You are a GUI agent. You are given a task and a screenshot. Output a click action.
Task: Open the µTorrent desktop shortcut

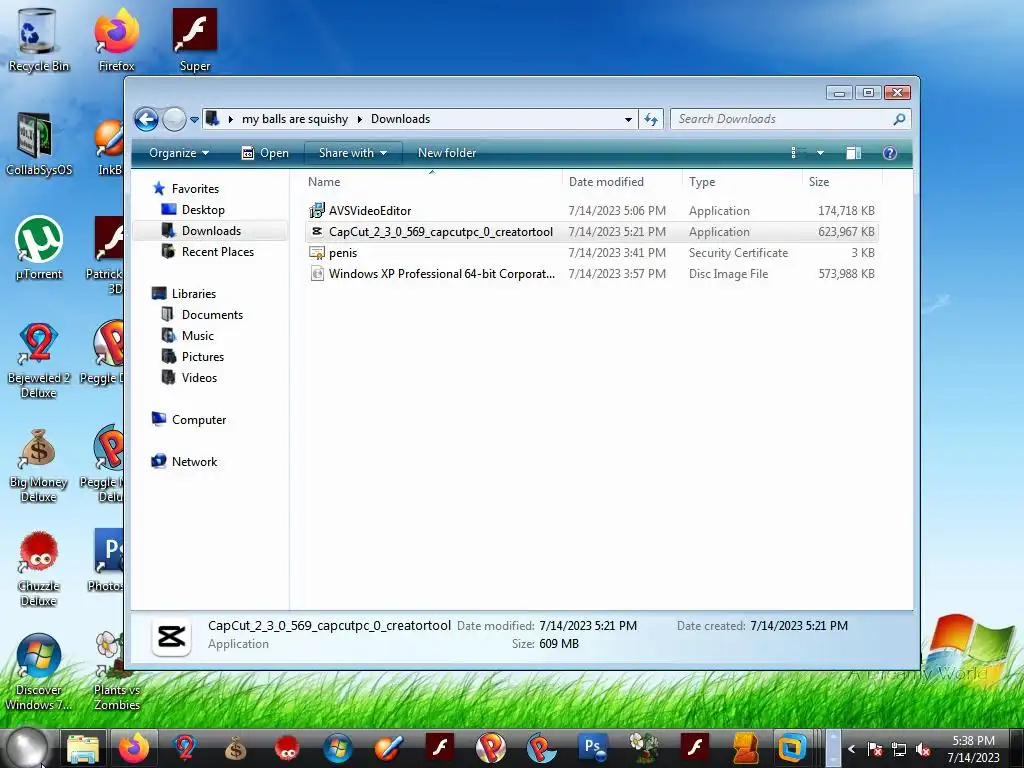(38, 248)
